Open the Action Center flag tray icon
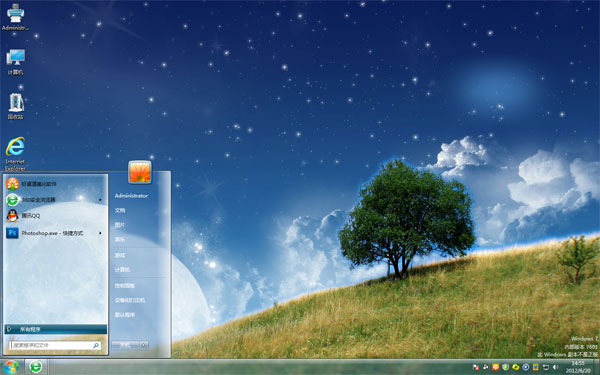This screenshot has height=375, width=600. [x=476, y=367]
